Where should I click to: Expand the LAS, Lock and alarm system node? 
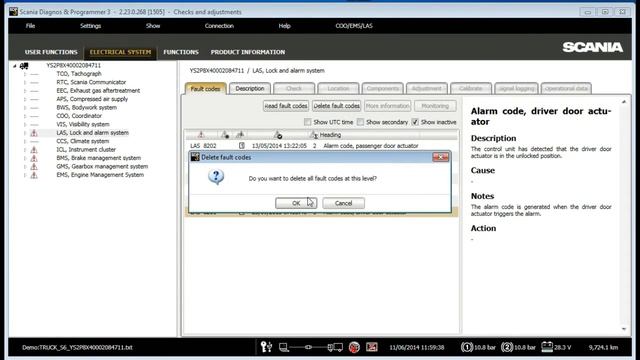[25, 133]
